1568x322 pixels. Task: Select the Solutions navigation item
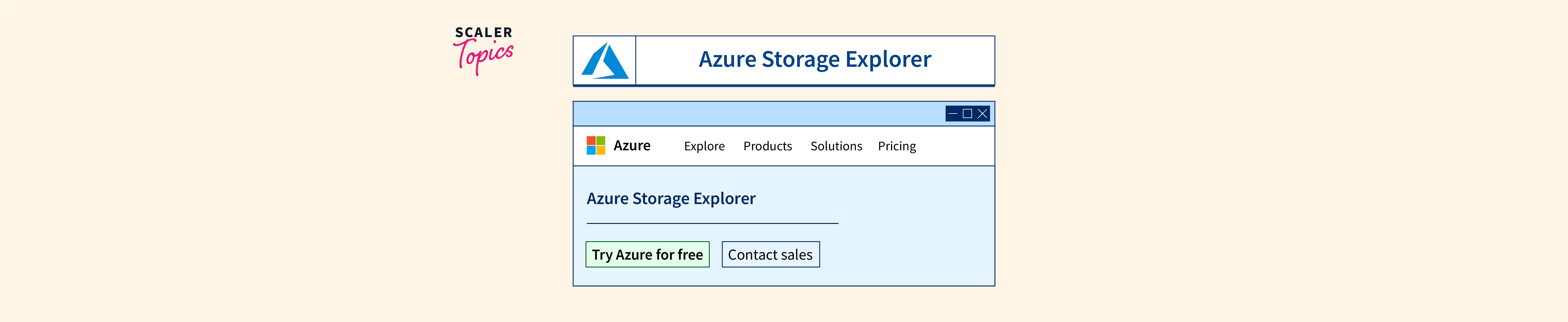836,146
